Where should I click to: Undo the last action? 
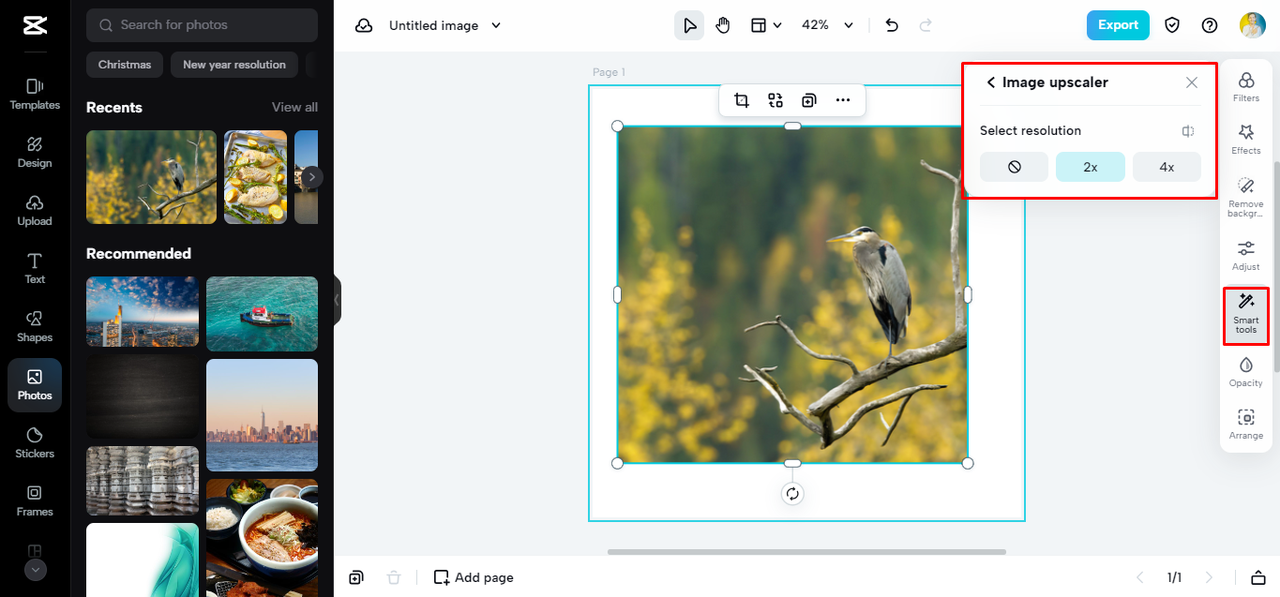click(x=892, y=26)
